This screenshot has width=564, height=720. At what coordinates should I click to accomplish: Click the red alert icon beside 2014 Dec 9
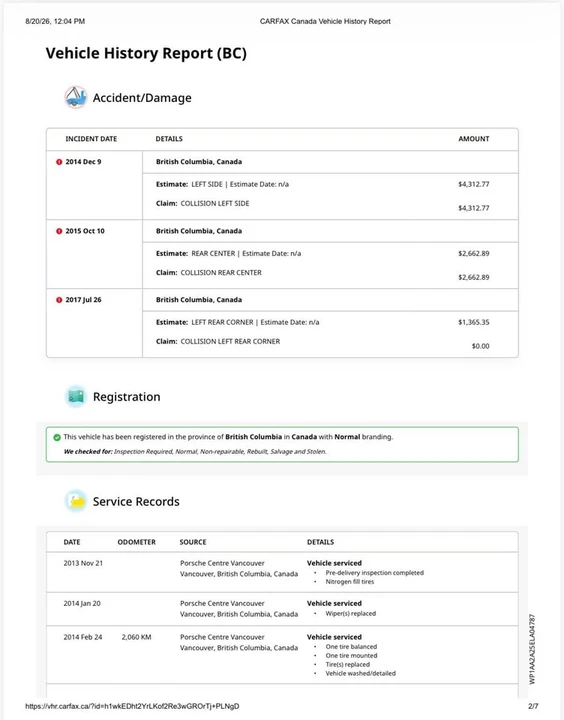click(x=59, y=162)
